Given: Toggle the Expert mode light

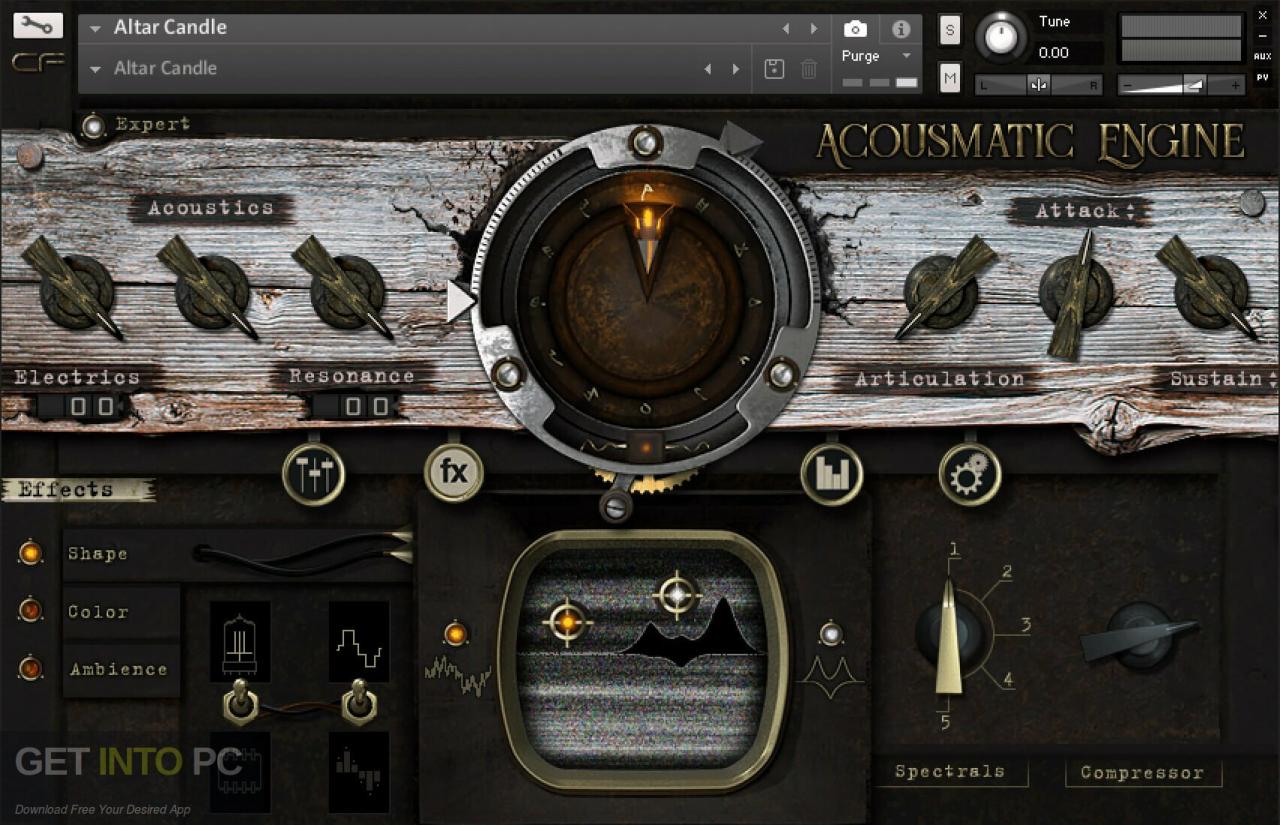Looking at the screenshot, I should click(94, 126).
